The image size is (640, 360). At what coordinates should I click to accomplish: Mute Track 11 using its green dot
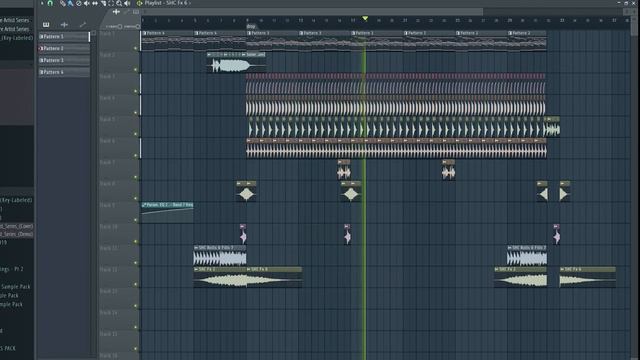tap(136, 263)
